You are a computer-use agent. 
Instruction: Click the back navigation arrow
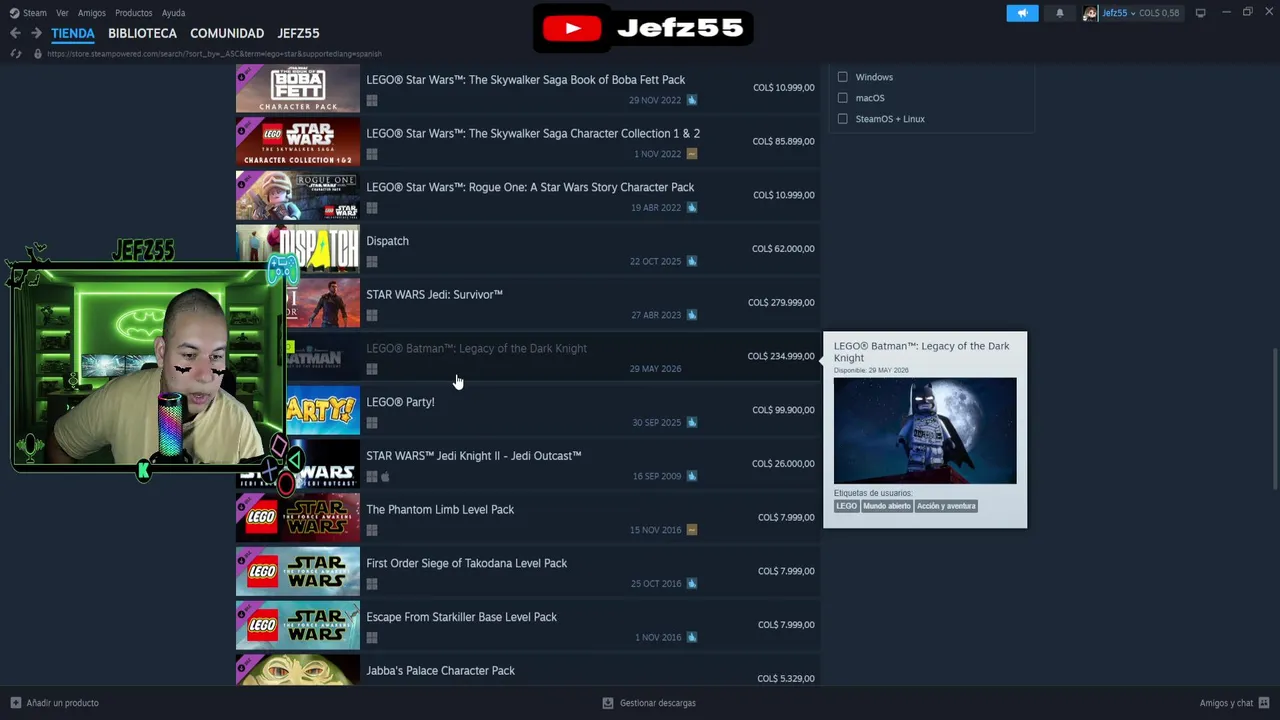coord(15,33)
